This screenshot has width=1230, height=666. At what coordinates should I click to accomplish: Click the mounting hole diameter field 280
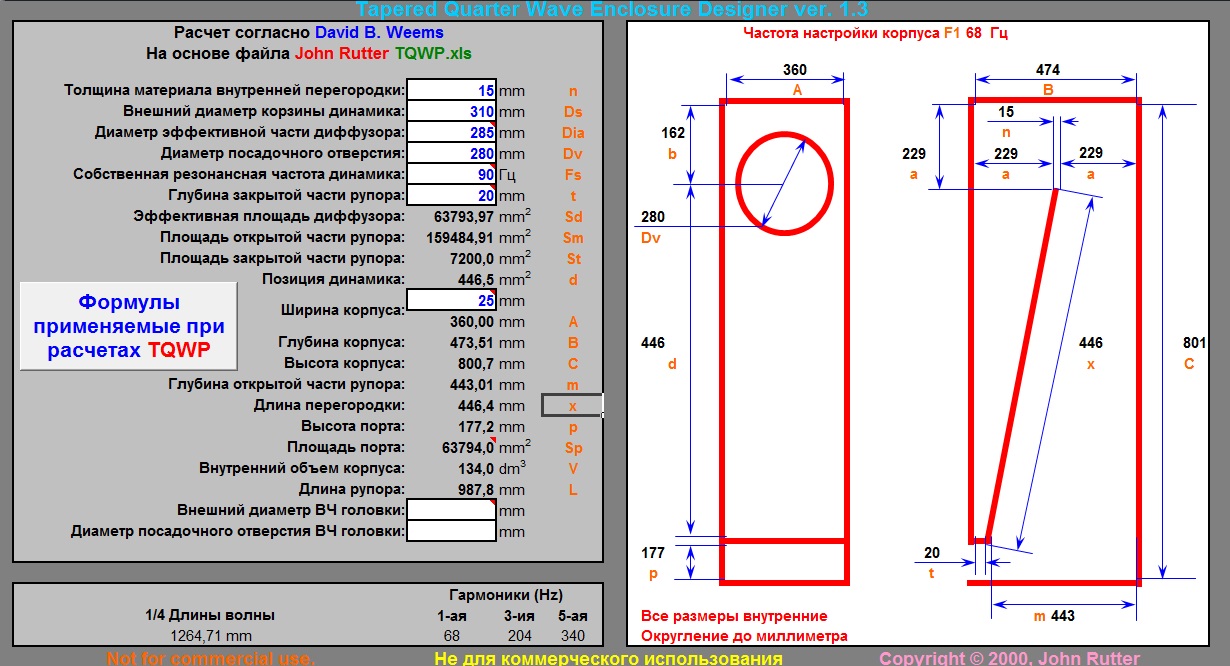pos(452,153)
